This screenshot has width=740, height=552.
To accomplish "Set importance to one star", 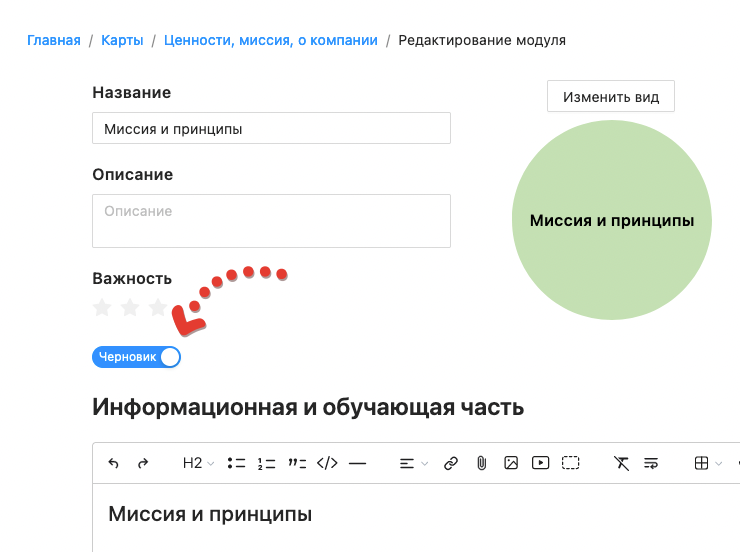I will click(x=102, y=308).
